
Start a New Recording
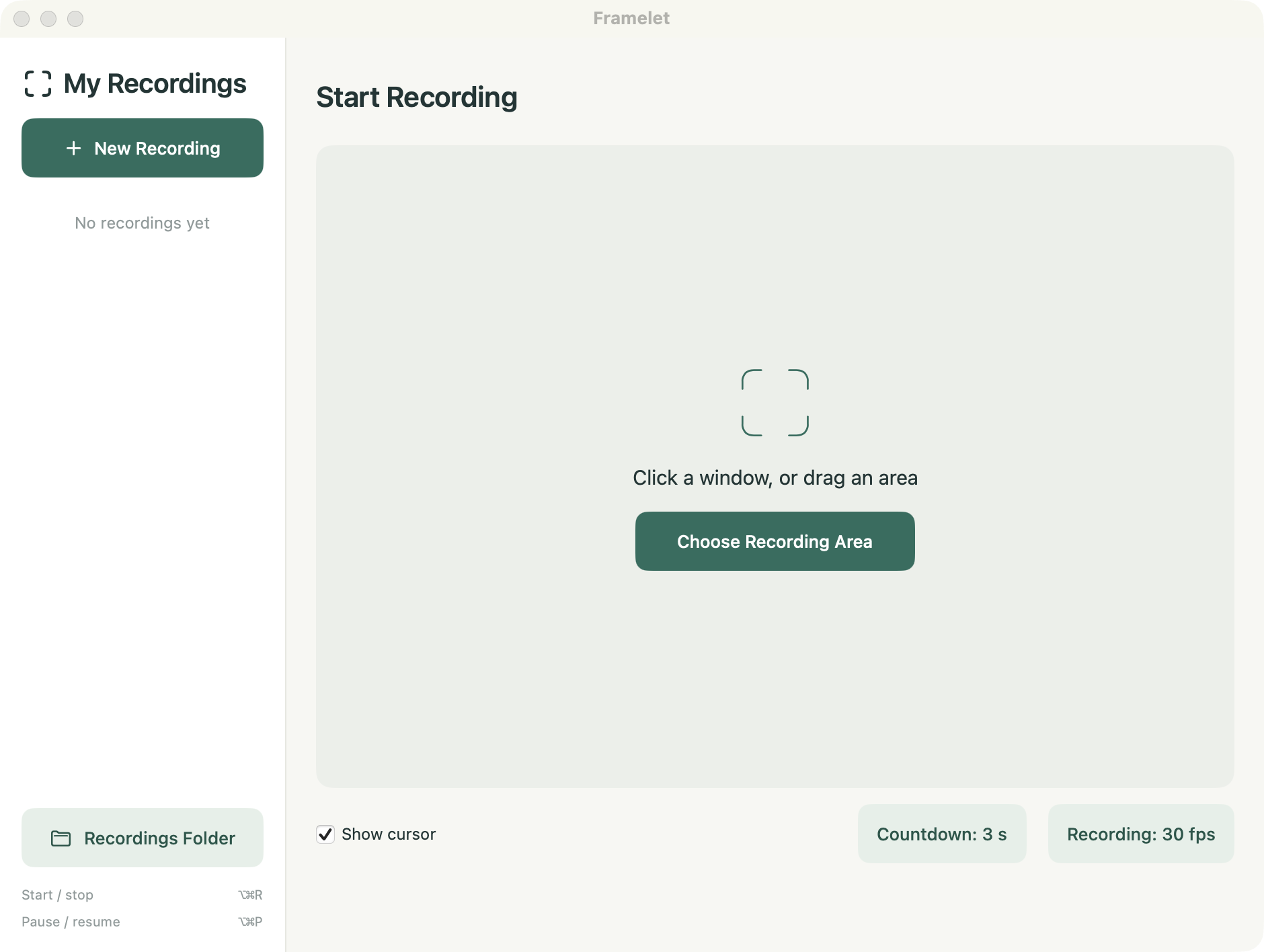tap(143, 148)
